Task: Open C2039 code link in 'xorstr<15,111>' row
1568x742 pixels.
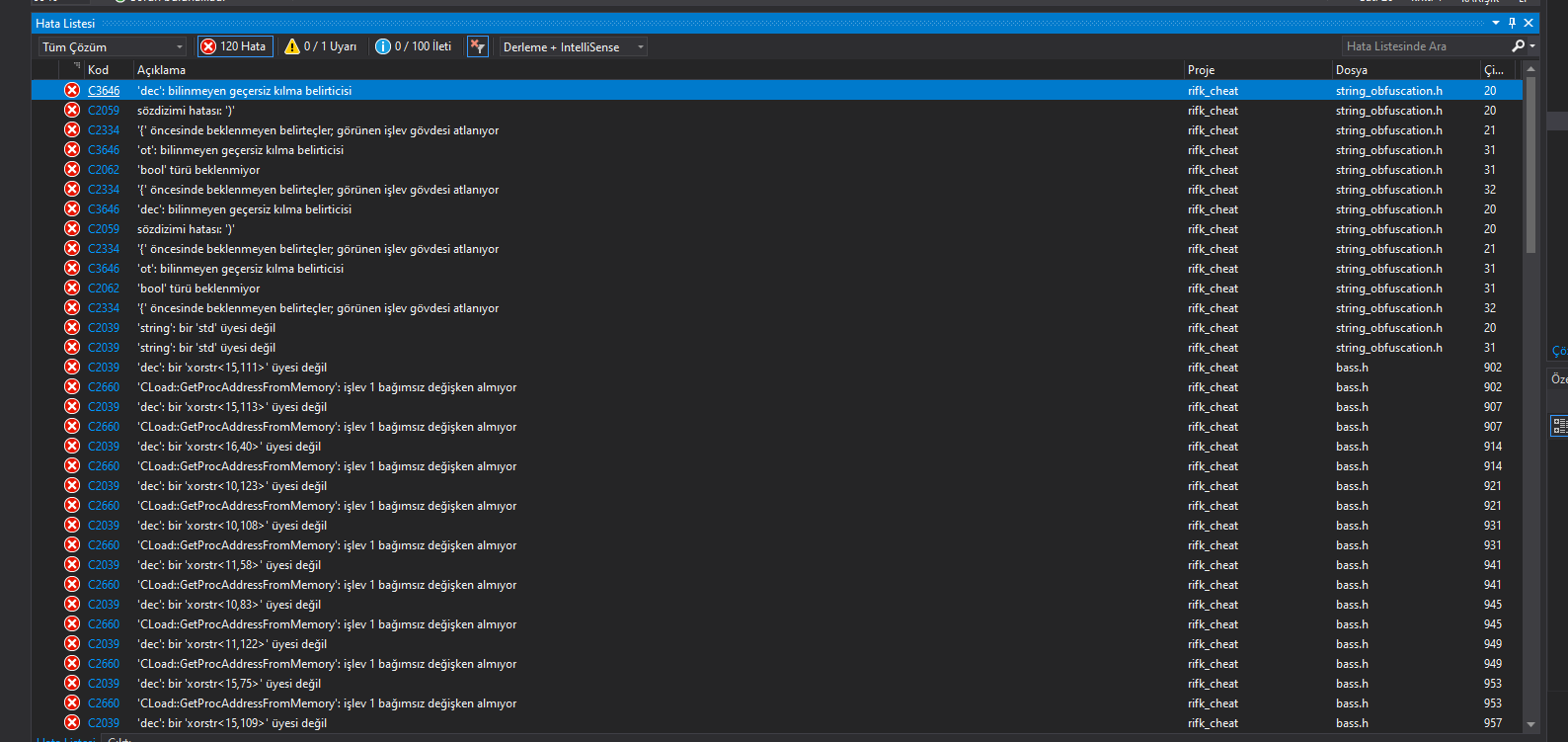Action: (x=104, y=367)
